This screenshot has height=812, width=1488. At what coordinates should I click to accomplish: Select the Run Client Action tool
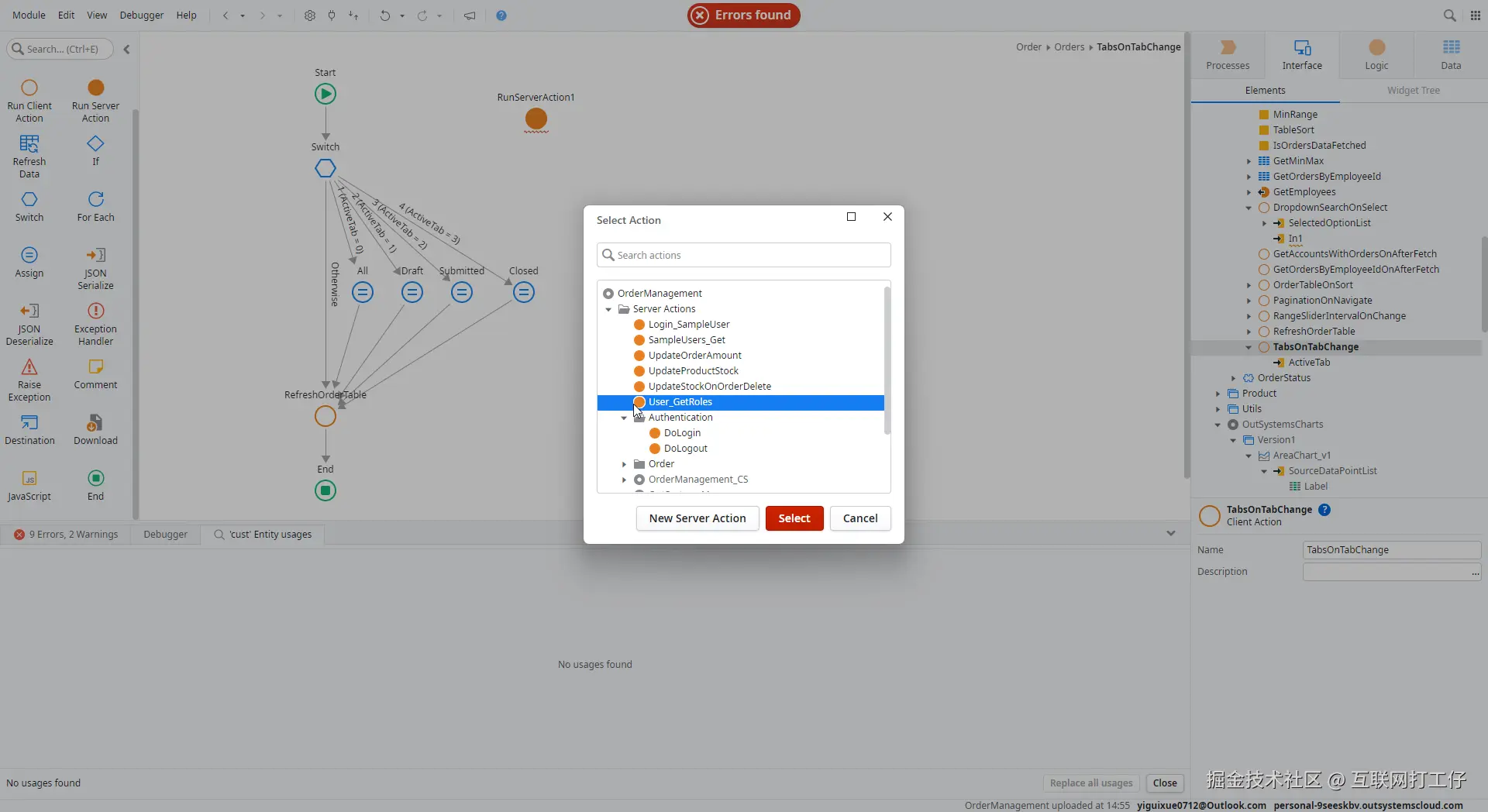pyautogui.click(x=29, y=101)
